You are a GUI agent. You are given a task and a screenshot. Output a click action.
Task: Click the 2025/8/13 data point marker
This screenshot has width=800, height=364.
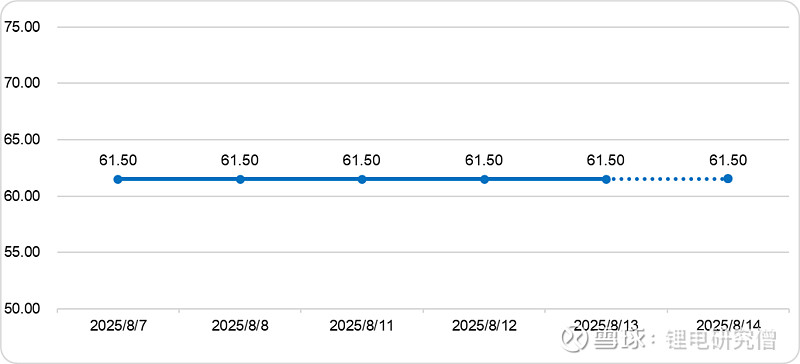606,179
